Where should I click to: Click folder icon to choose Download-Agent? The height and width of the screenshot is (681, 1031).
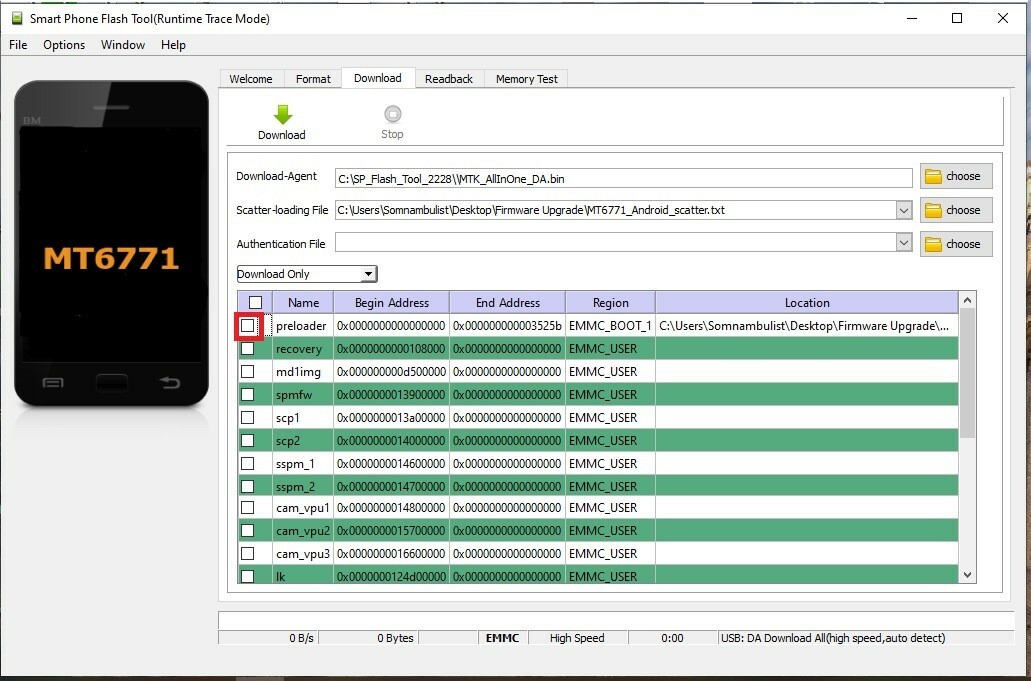(933, 177)
